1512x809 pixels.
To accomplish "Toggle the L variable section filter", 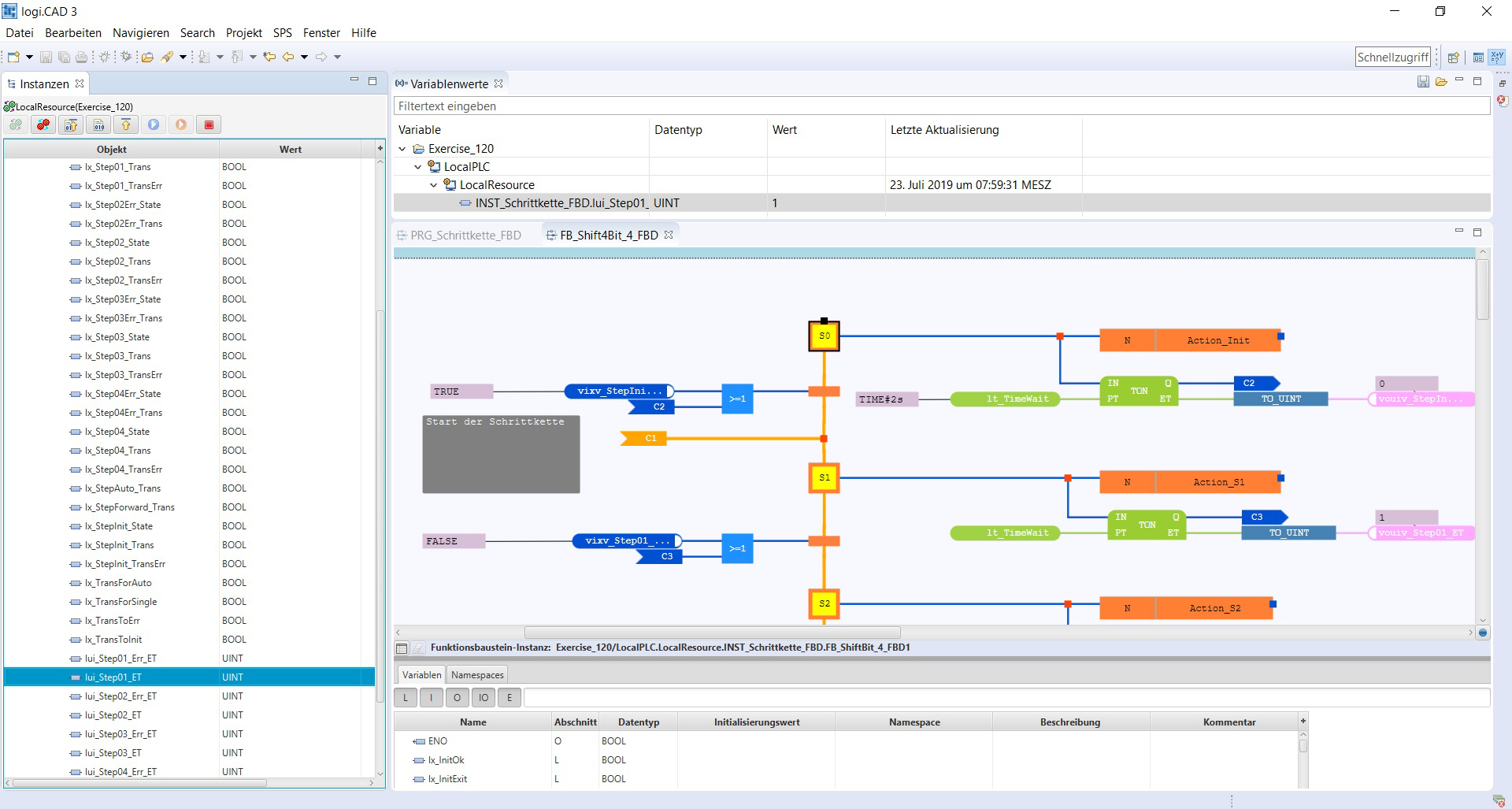I will (x=406, y=697).
